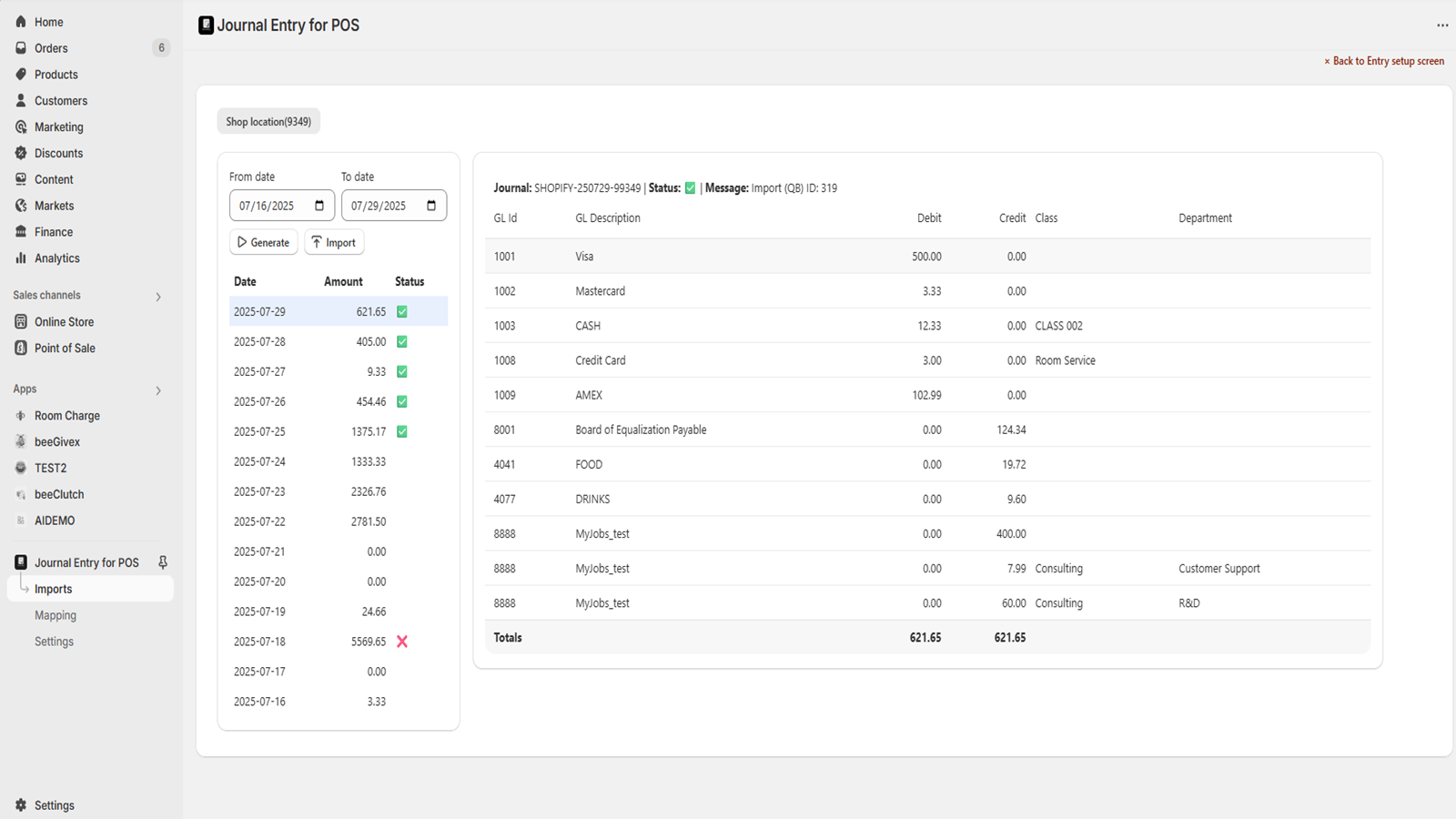
Task: Open the Point of Sale channel
Action: 64,348
